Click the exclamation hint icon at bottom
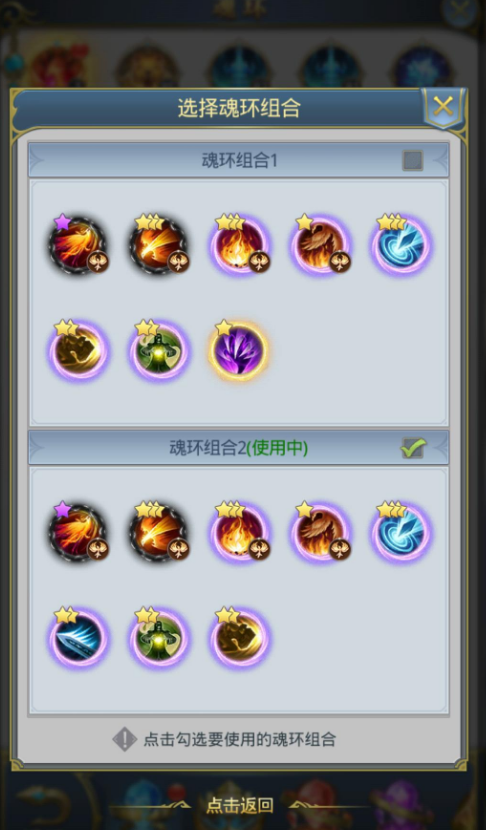Screen dimensions: 486x830 [x=124, y=739]
